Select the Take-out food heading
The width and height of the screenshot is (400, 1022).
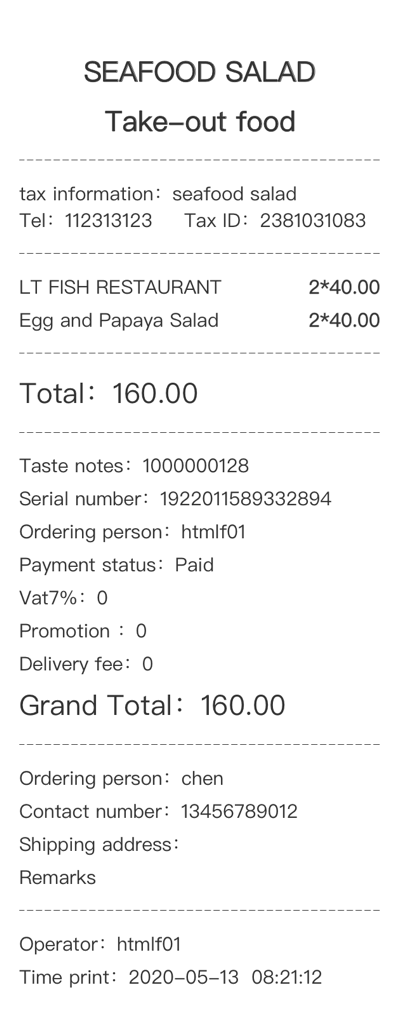(x=200, y=122)
